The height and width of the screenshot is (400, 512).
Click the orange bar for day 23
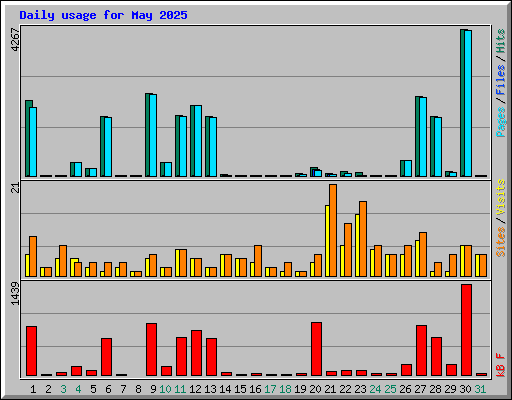363,239
